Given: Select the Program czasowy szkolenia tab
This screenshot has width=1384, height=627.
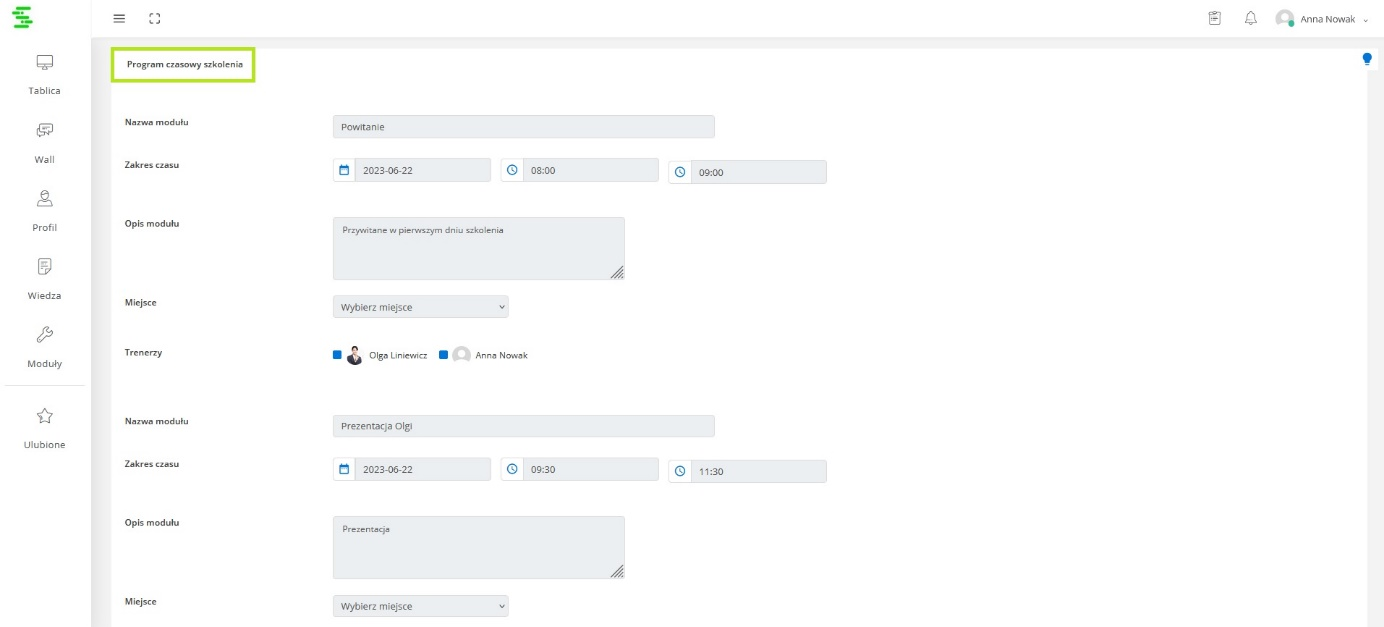Looking at the screenshot, I should (x=184, y=64).
